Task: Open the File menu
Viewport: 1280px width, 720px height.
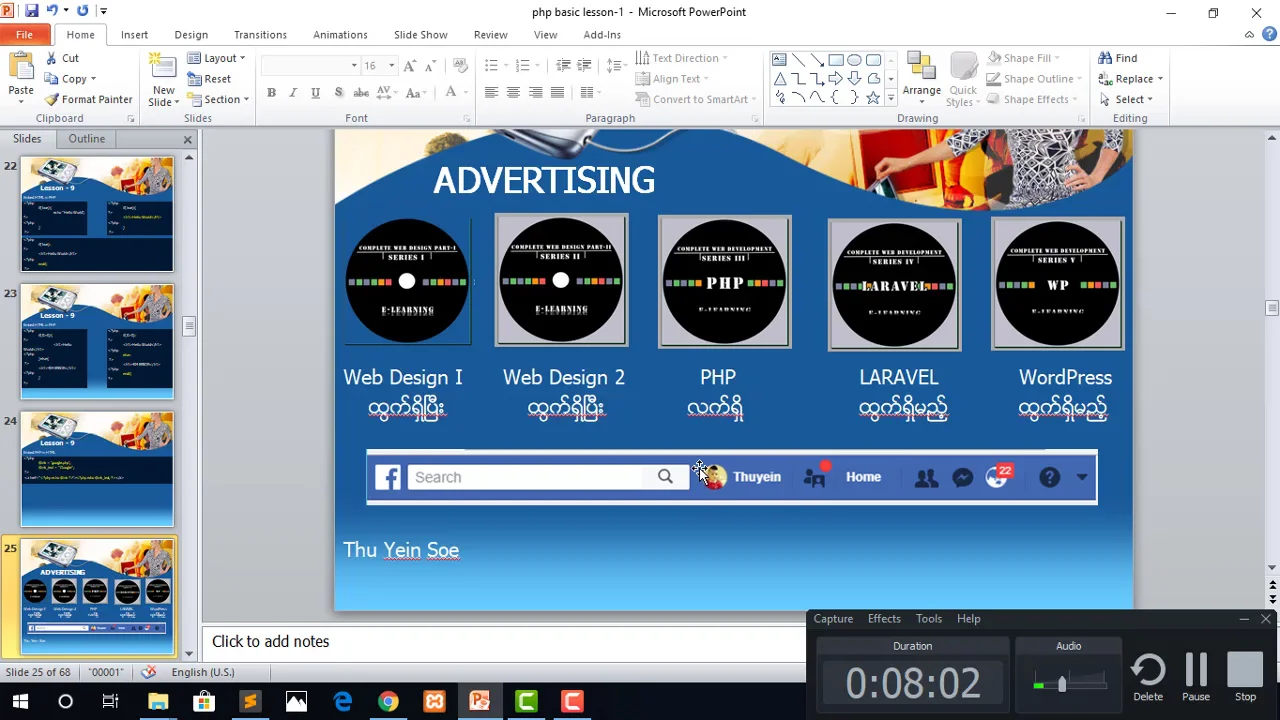Action: 24,35
